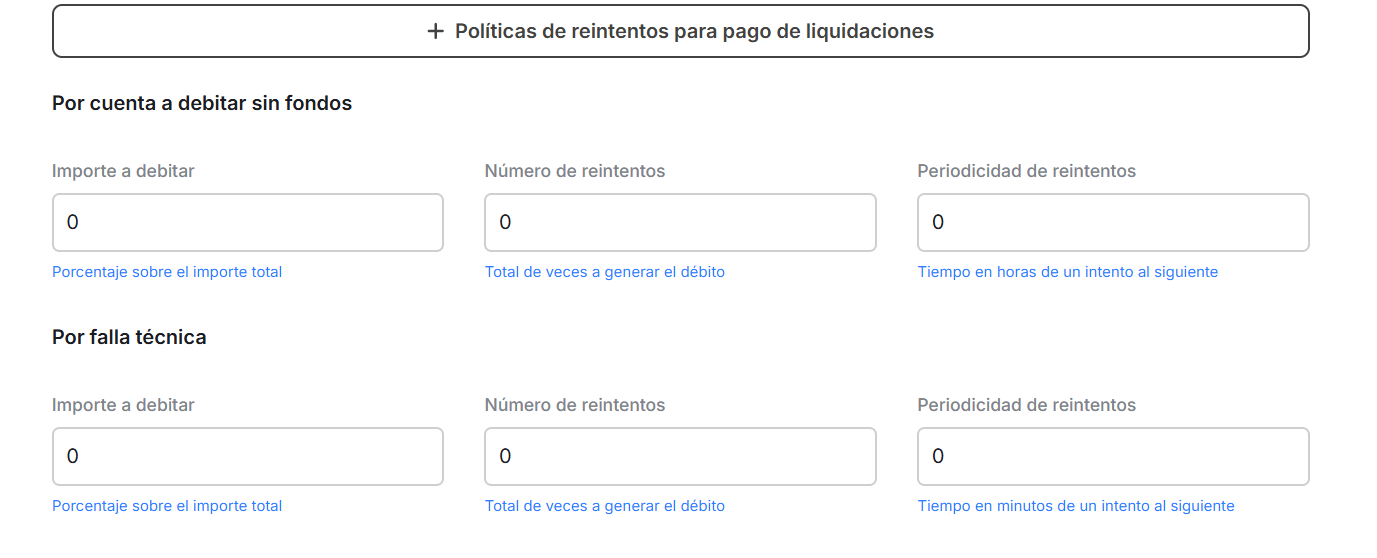Click Porcentaje sobre el importe total hint, falla técnica
This screenshot has height=558, width=1377.
pyautogui.click(x=167, y=506)
